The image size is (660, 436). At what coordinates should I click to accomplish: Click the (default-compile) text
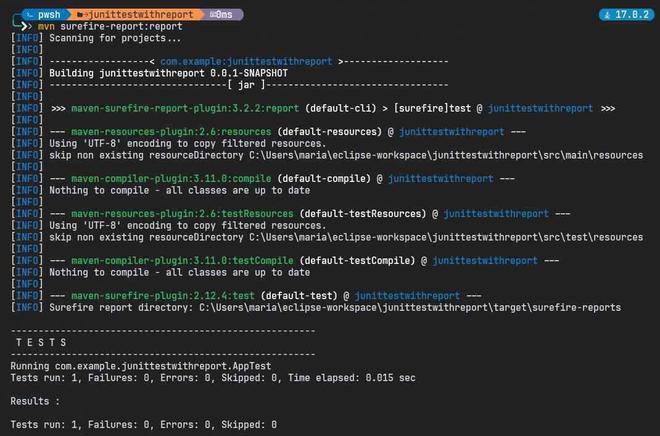(x=324, y=179)
